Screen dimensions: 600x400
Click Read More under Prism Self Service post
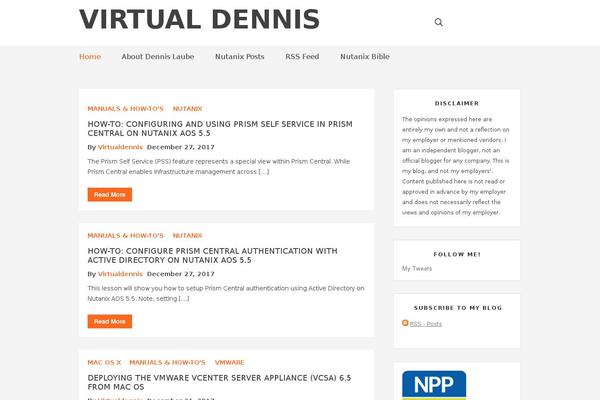click(110, 194)
